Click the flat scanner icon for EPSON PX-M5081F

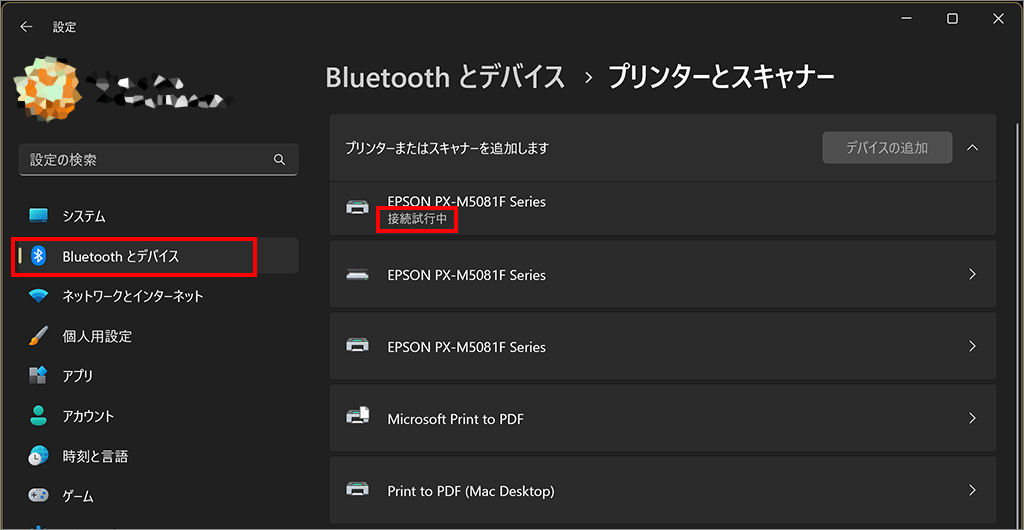coord(357,275)
